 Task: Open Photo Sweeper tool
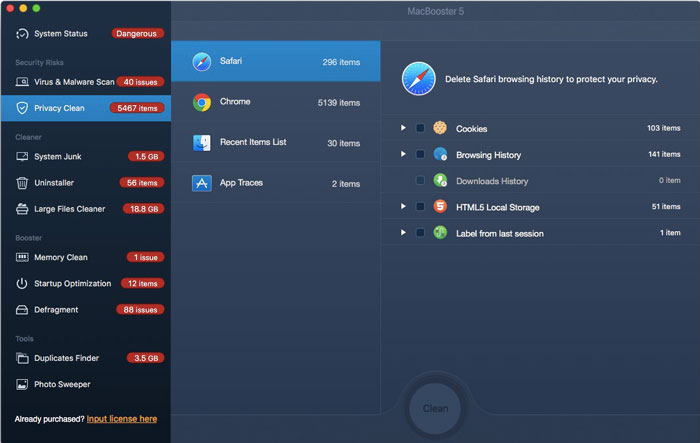pyautogui.click(x=86, y=384)
